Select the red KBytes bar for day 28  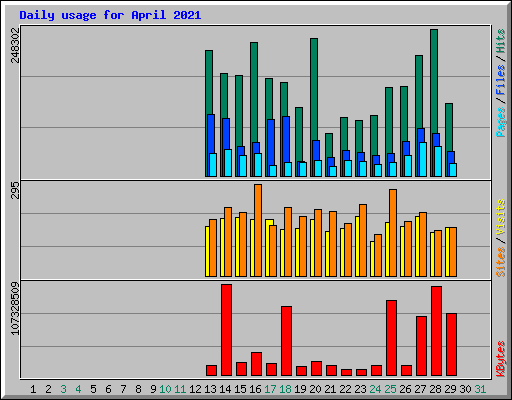(436, 331)
